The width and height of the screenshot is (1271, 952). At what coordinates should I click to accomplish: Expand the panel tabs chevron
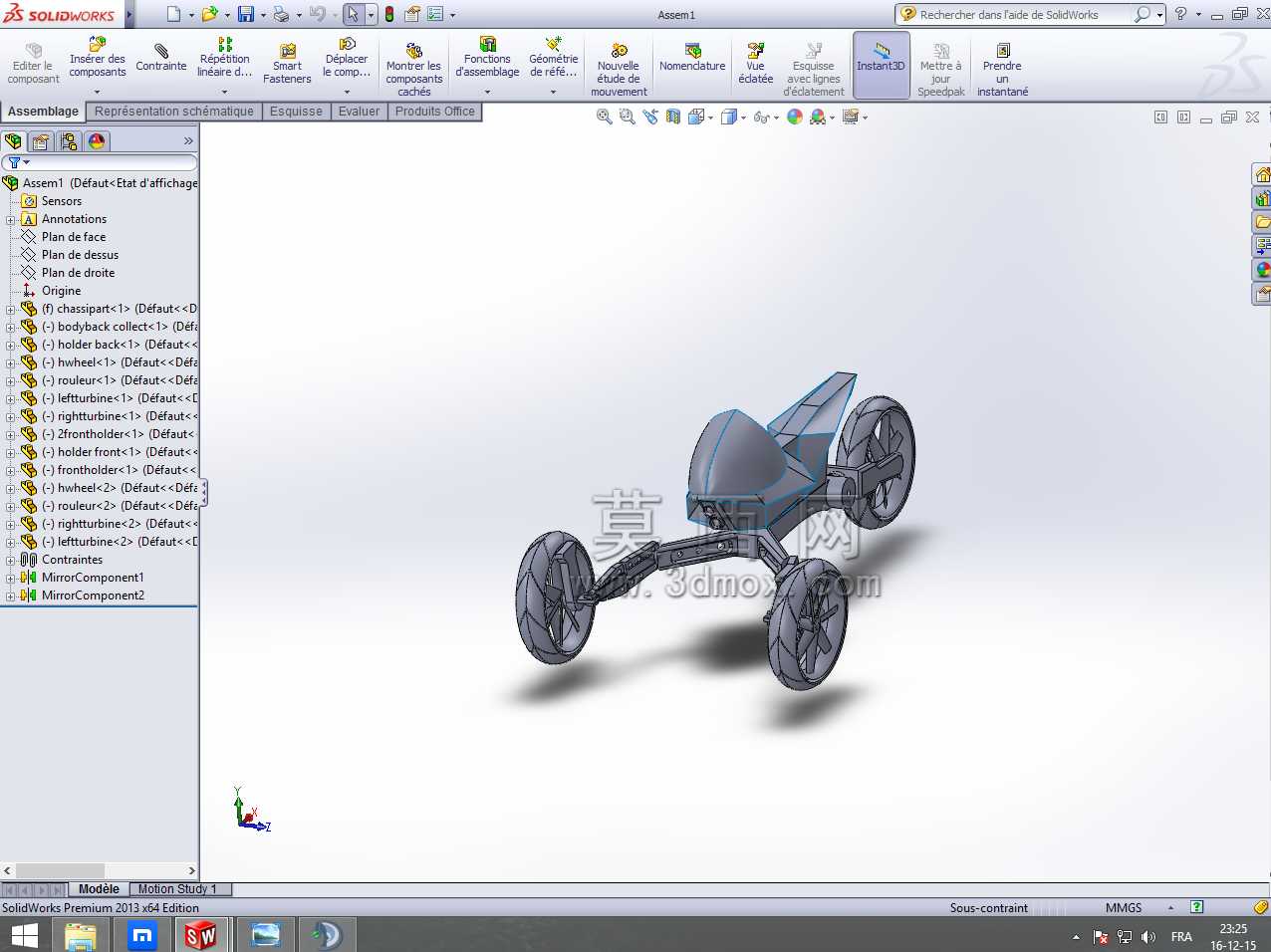188,141
